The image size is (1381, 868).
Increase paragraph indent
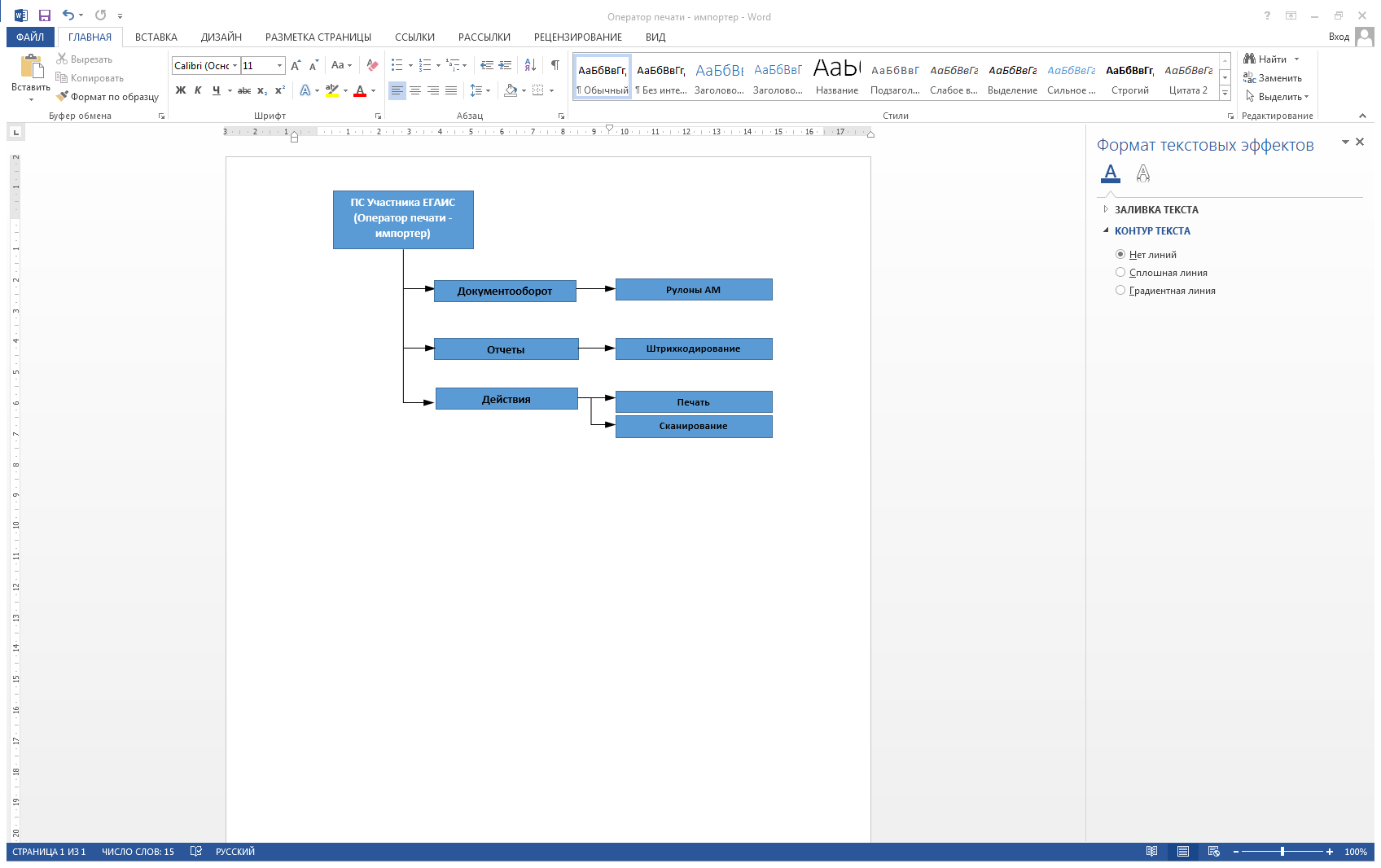[505, 66]
